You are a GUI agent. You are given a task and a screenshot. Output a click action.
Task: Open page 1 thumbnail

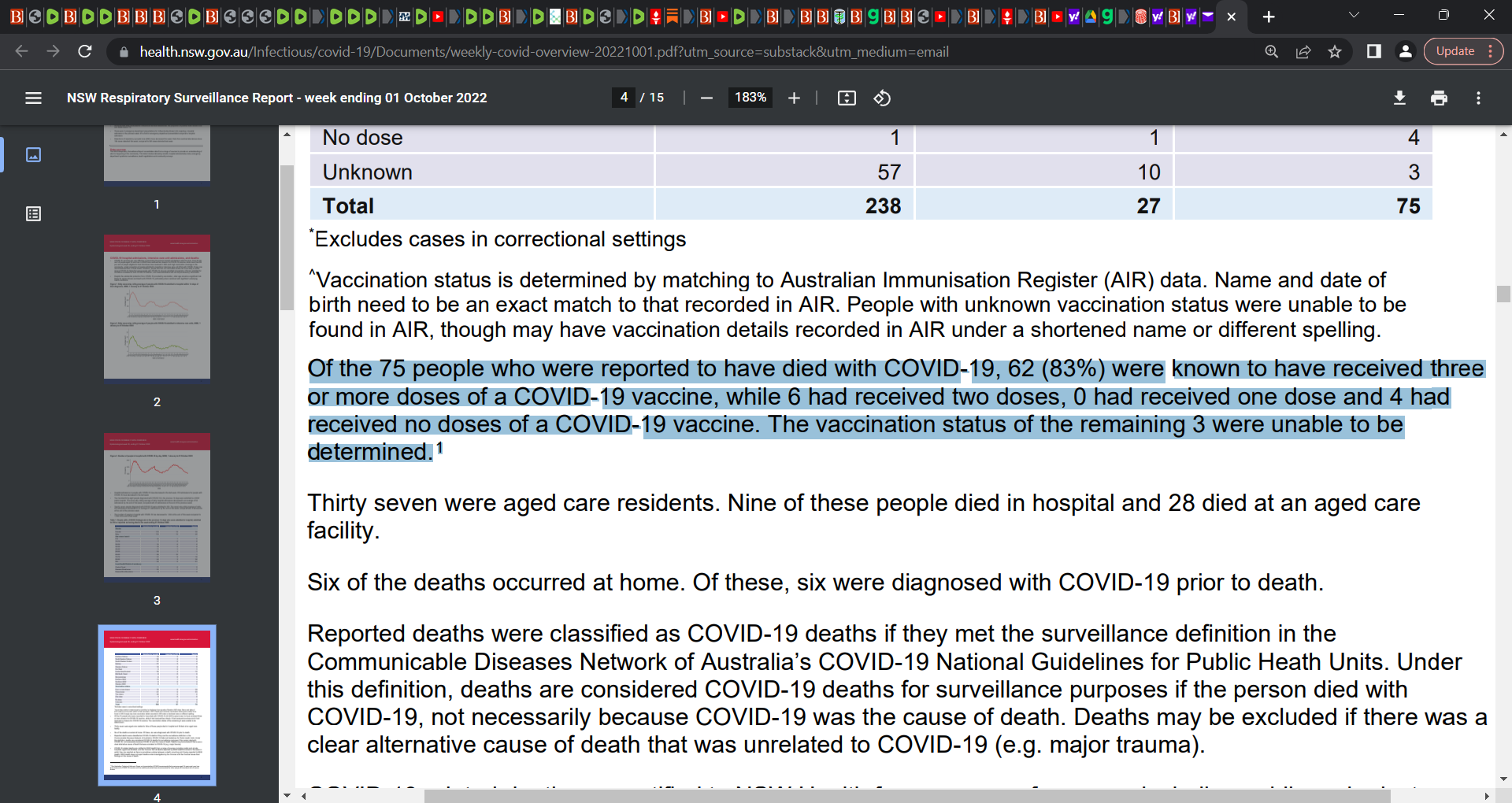(157, 153)
